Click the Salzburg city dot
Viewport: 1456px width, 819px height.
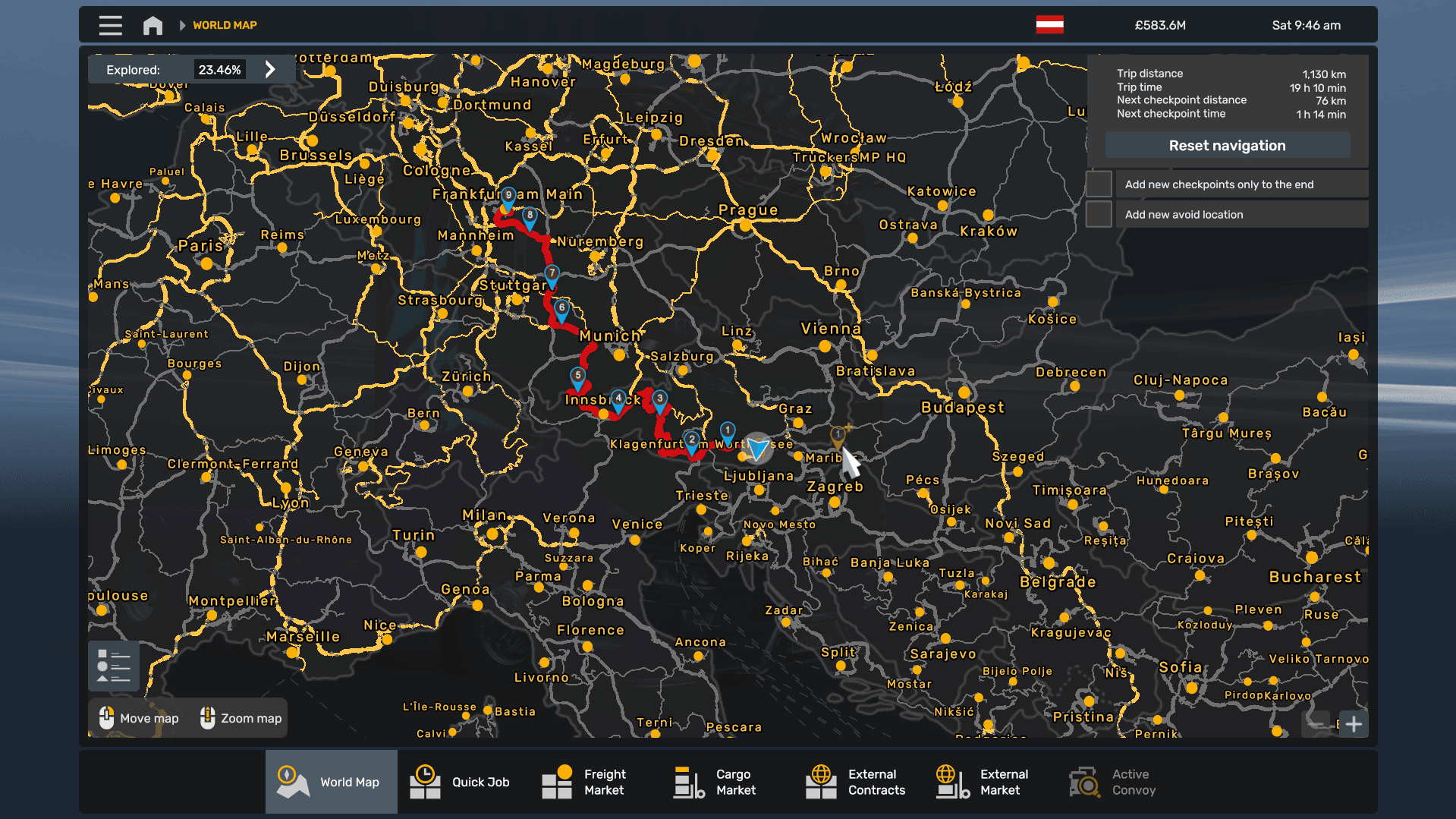pos(682,370)
